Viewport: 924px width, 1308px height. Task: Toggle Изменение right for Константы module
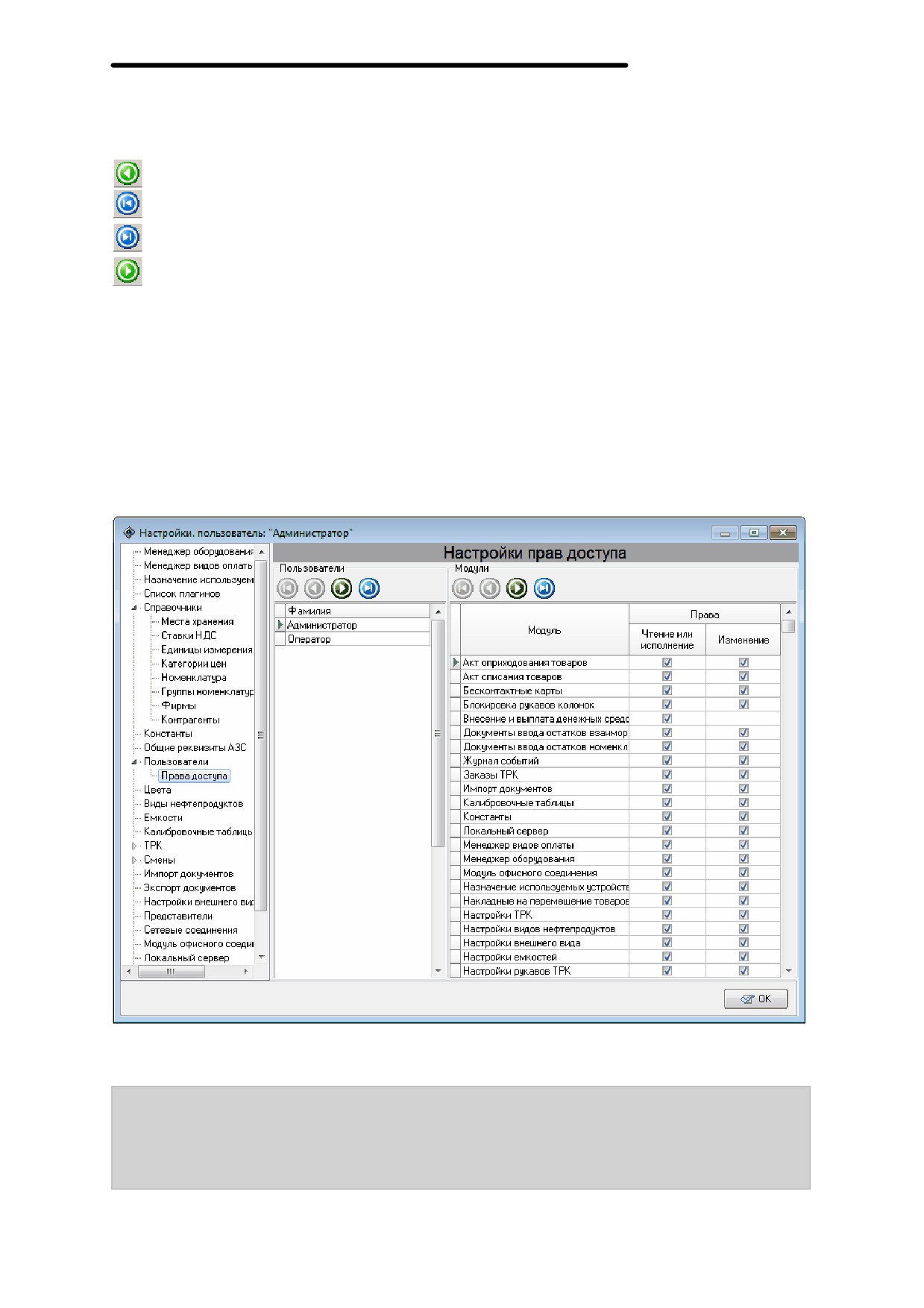[744, 817]
